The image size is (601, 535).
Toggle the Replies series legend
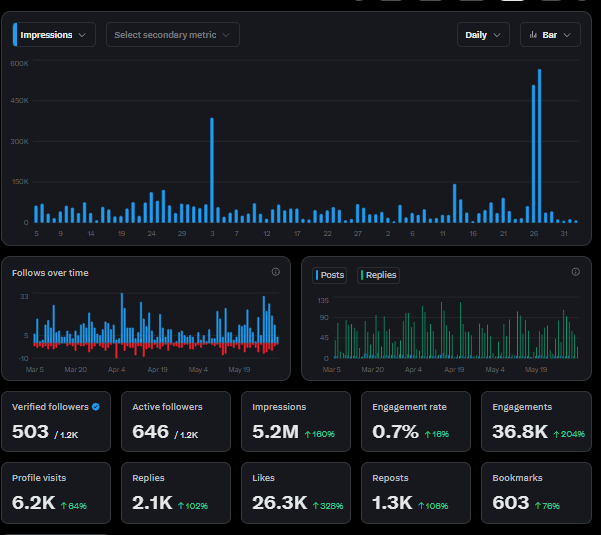[x=378, y=275]
